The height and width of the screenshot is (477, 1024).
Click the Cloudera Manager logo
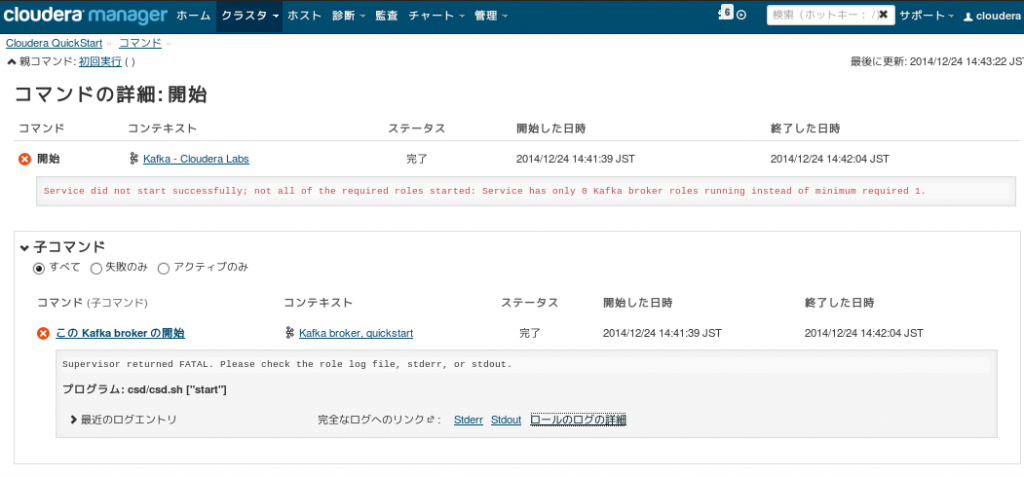tap(85, 16)
